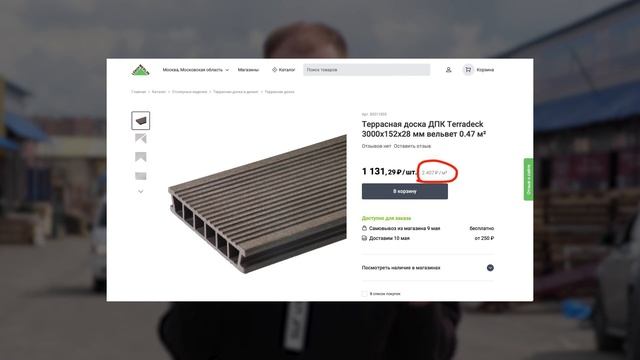Screen dimensions: 640x360
Task: Select the first product thumbnail
Action: tap(140, 120)
